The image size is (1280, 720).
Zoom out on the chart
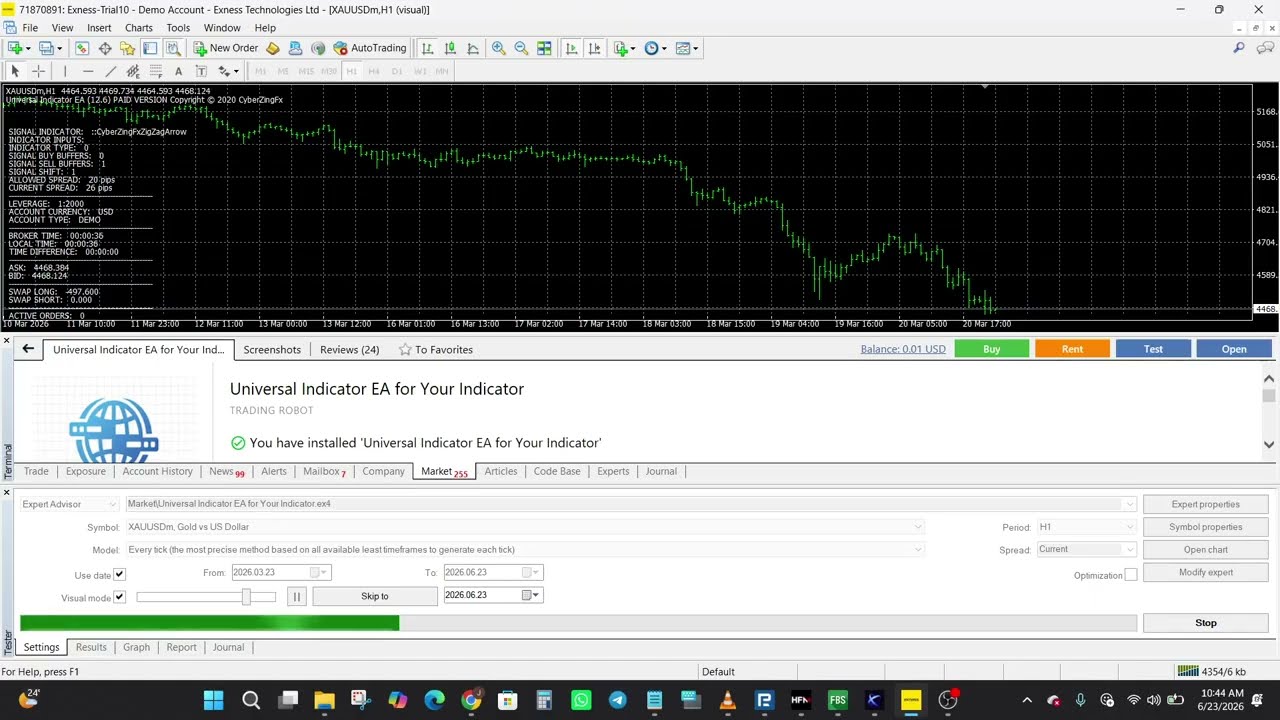point(521,48)
